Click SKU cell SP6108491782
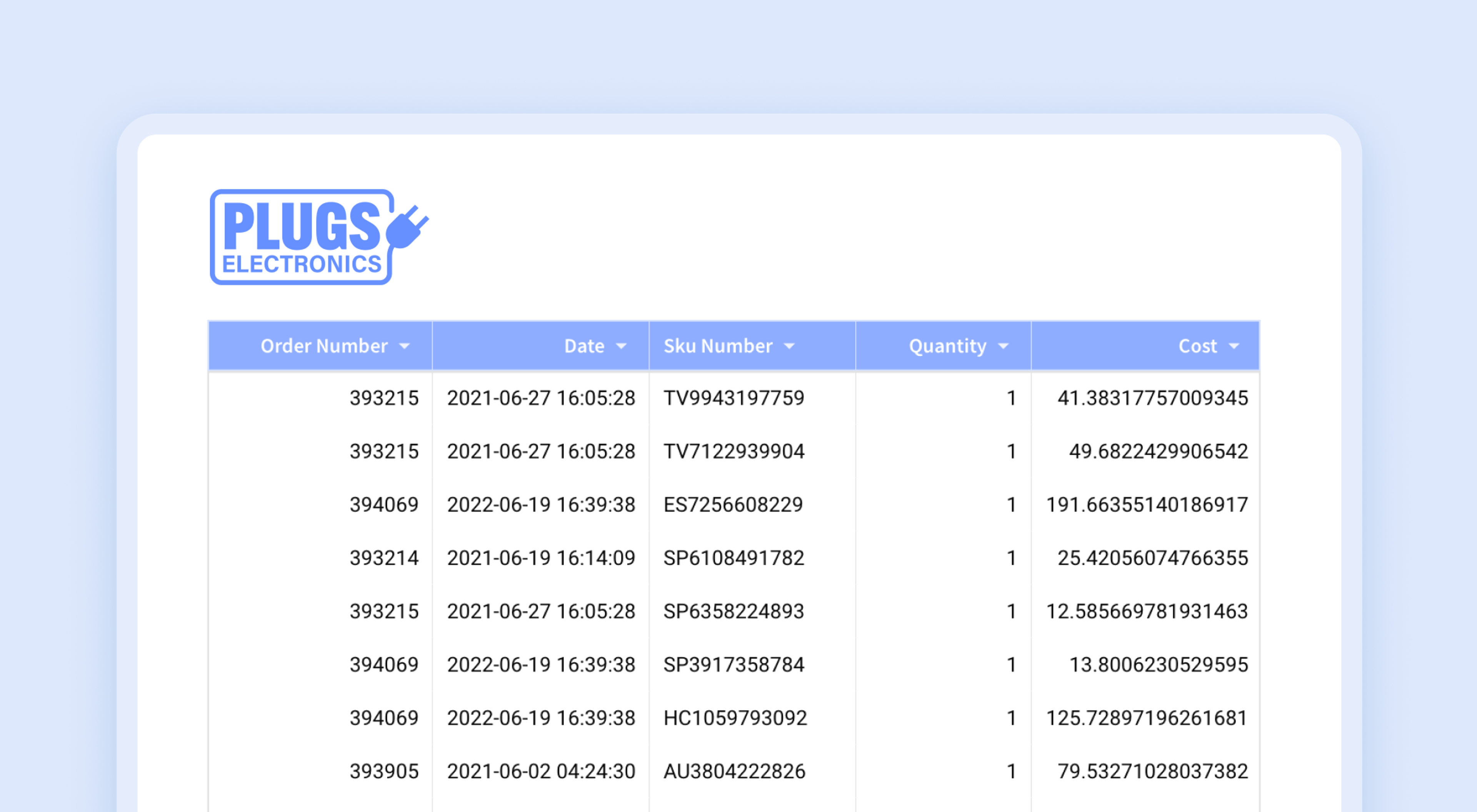This screenshot has height=812, width=1477. [734, 557]
